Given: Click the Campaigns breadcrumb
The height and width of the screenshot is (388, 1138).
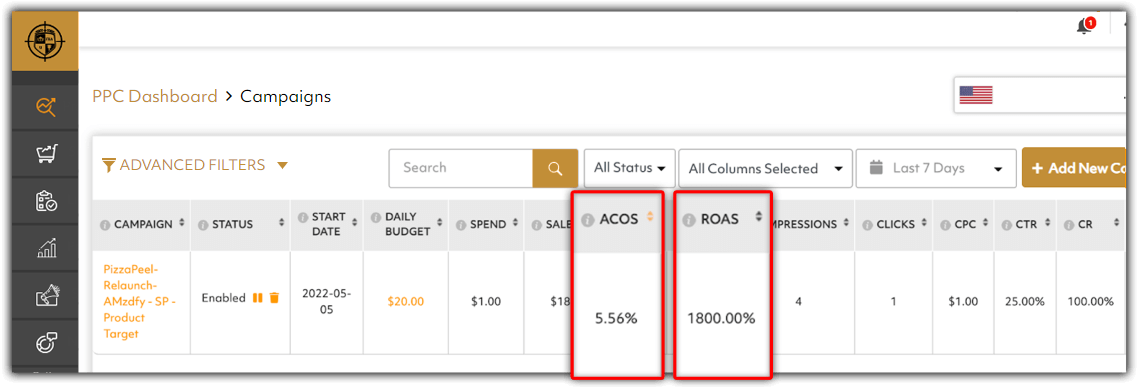Looking at the screenshot, I should pos(285,96).
